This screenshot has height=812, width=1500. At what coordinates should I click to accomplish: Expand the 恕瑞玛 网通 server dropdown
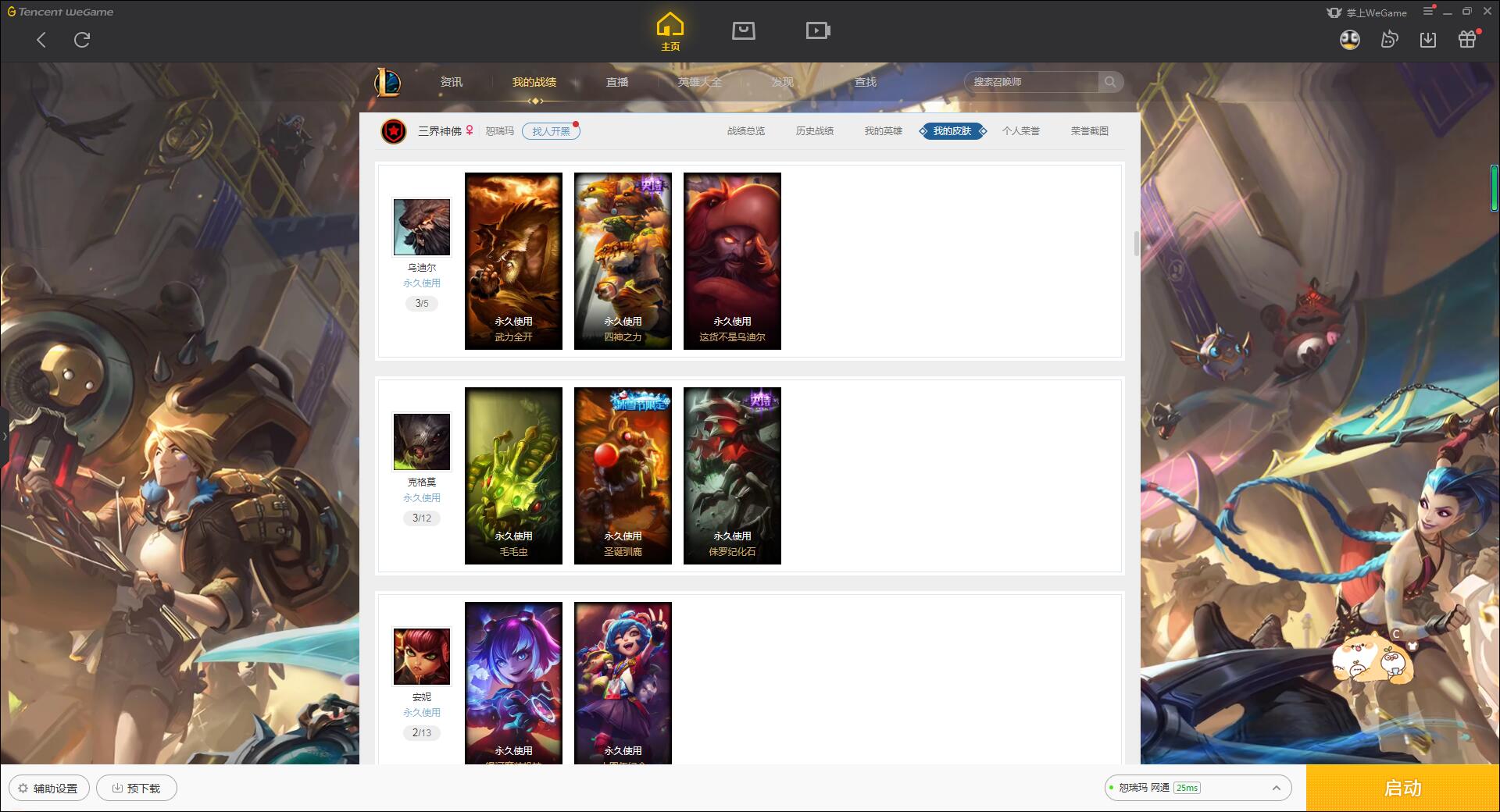(x=1197, y=788)
